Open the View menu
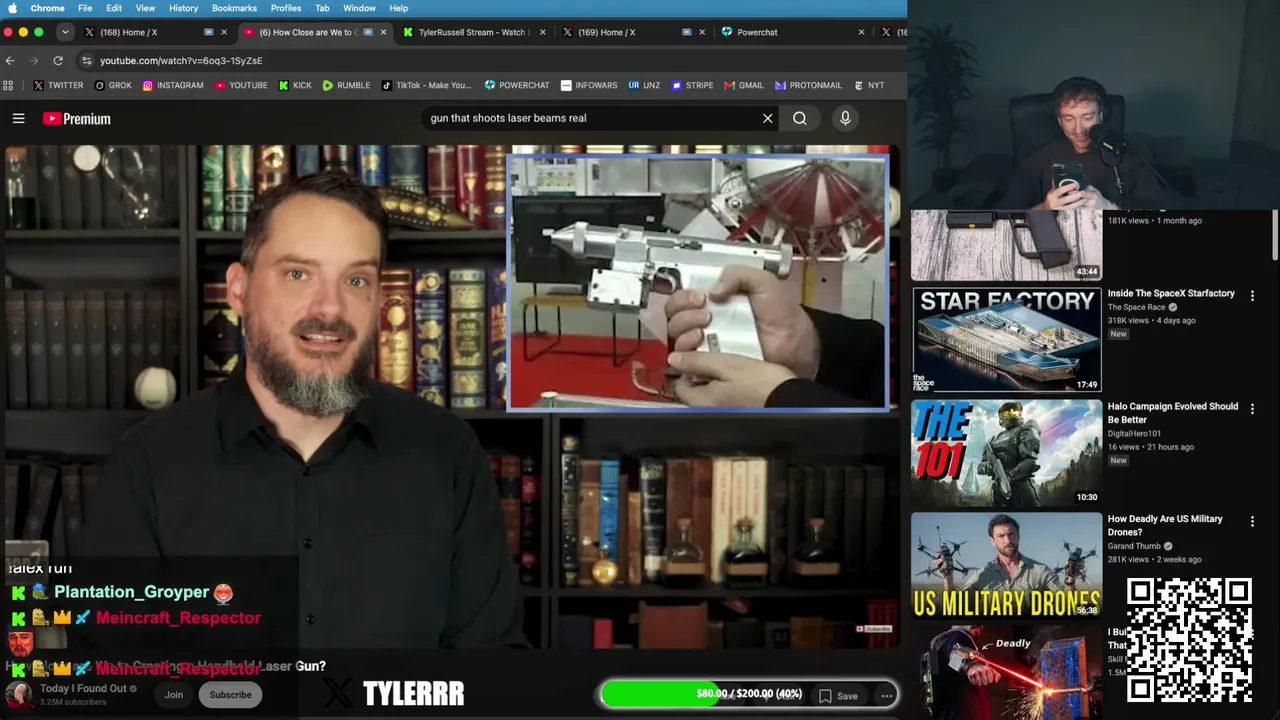Image resolution: width=1280 pixels, height=720 pixels. 145,8
